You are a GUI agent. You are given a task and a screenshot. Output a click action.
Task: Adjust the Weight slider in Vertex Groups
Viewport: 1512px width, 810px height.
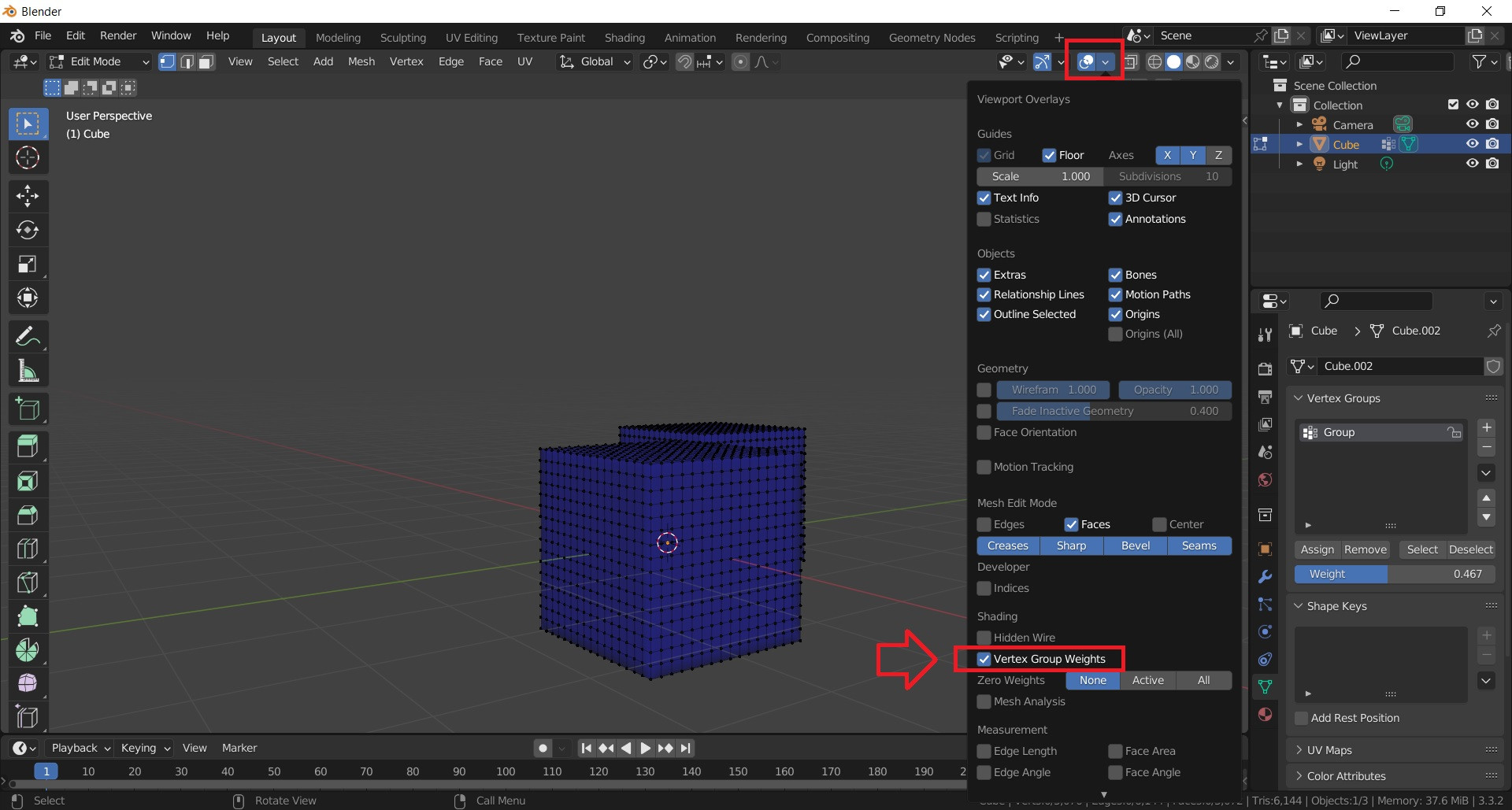1394,574
